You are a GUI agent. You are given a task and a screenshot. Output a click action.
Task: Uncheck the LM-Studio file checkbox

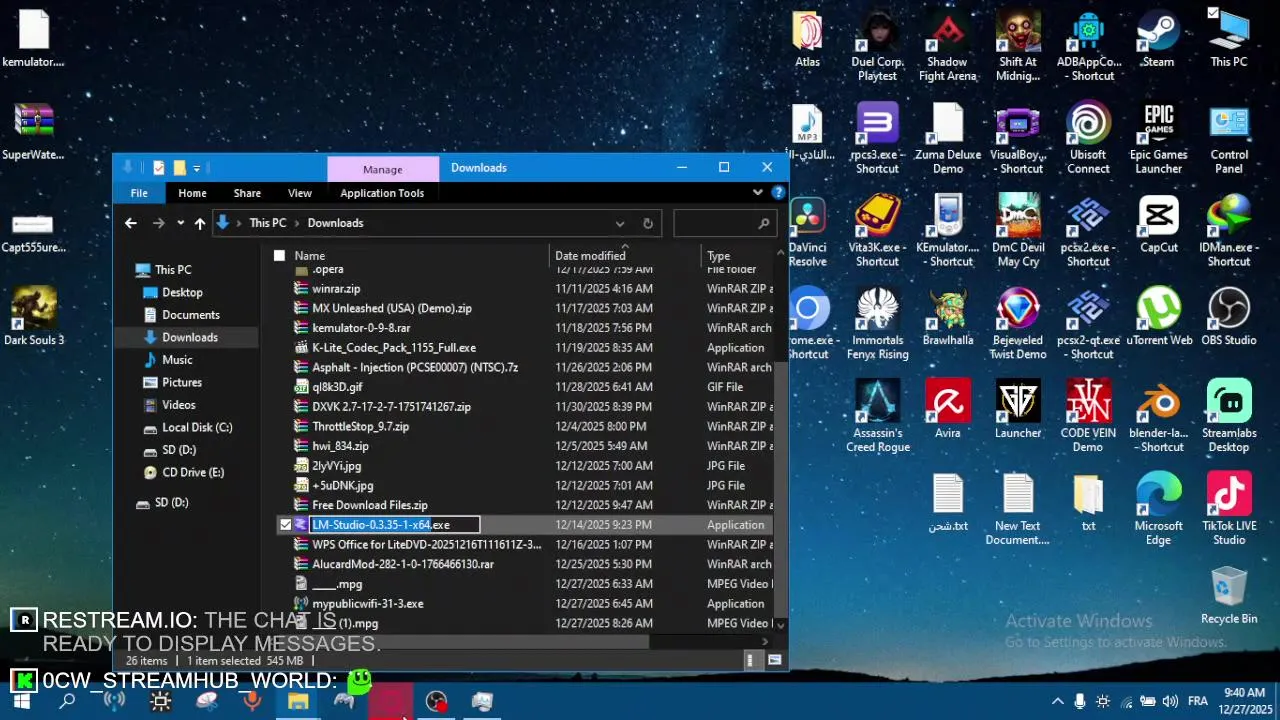coord(285,524)
